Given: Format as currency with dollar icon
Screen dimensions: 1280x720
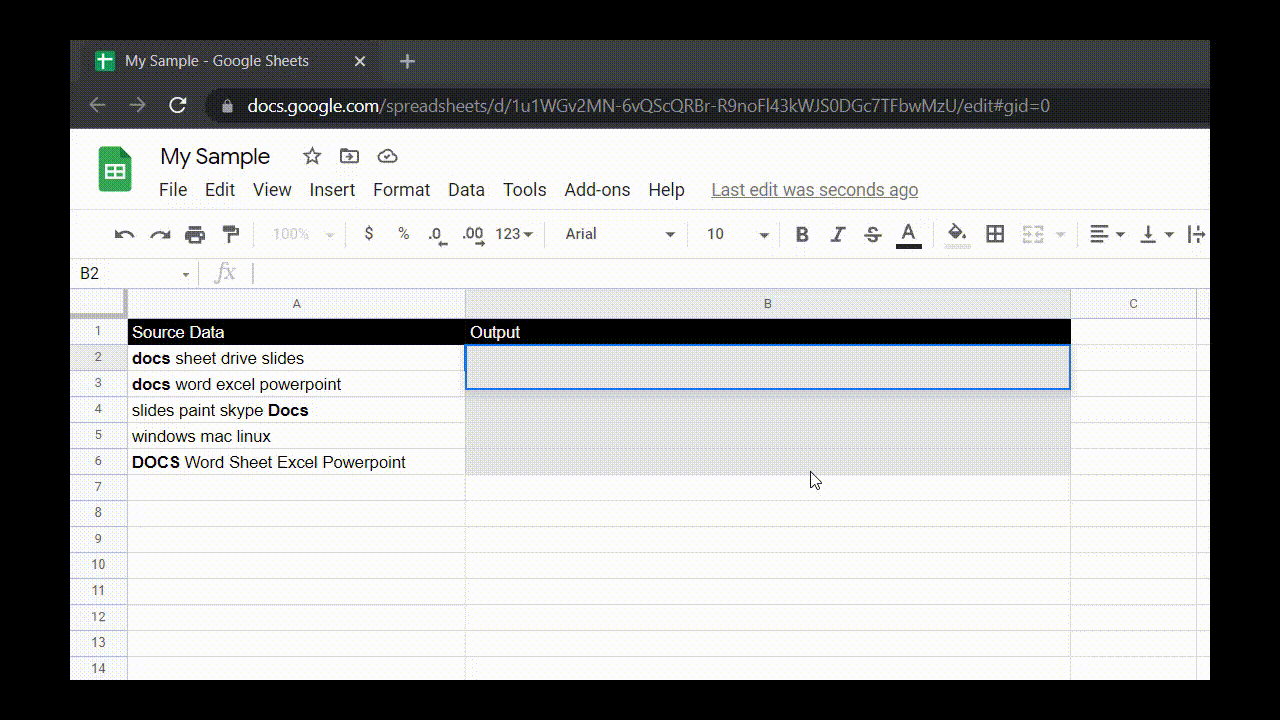Looking at the screenshot, I should click(x=369, y=234).
